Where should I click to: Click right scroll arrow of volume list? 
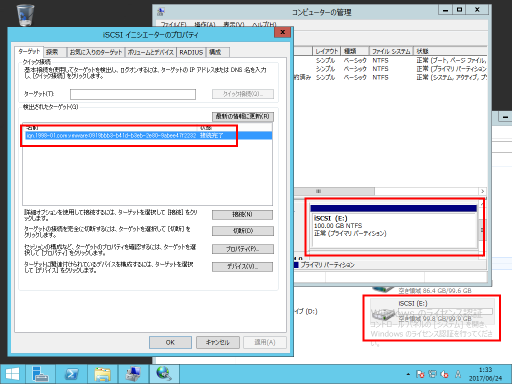click(x=483, y=191)
